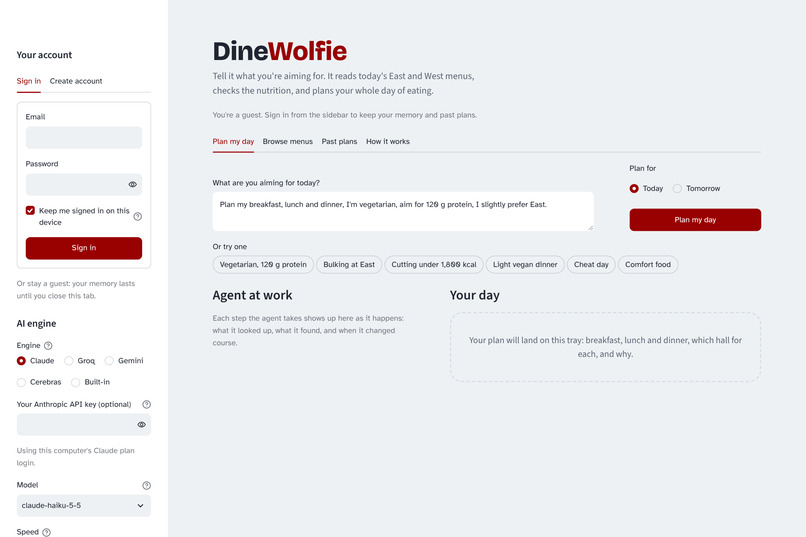The width and height of the screenshot is (806, 537).
Task: Click the "Your account" heading
Action: tap(44, 55)
